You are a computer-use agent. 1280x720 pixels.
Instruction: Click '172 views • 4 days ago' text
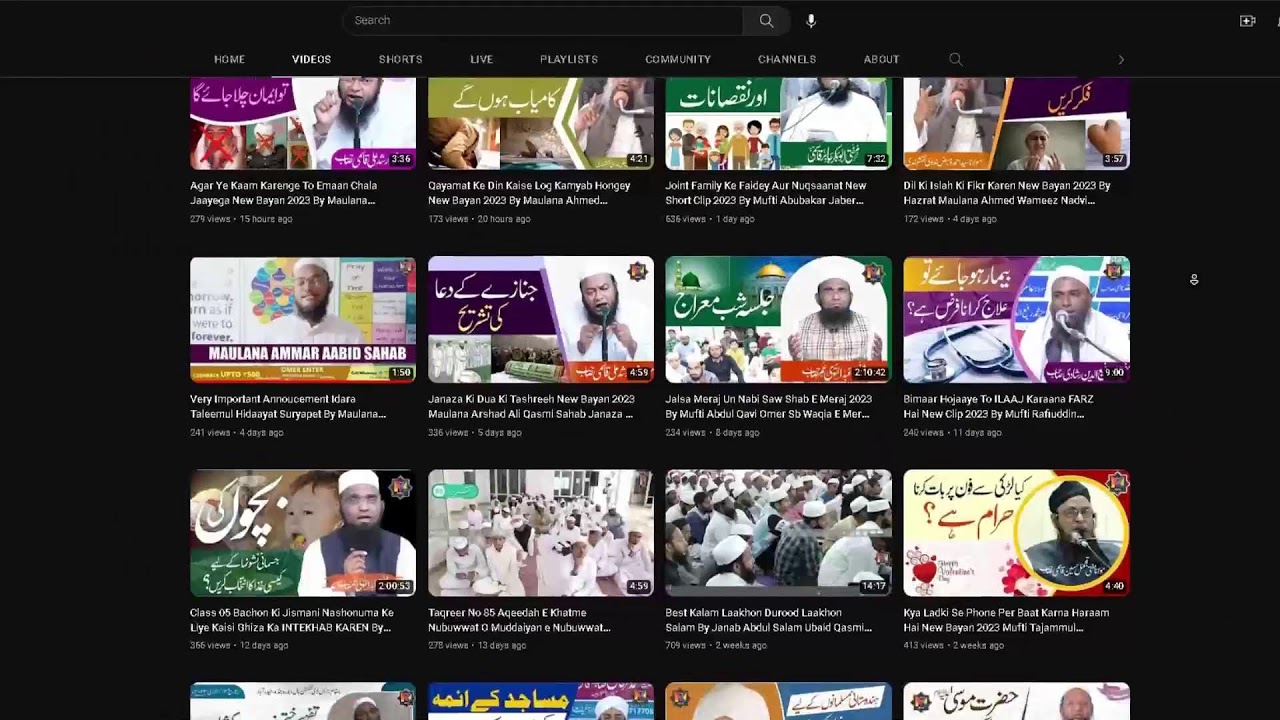pos(950,219)
